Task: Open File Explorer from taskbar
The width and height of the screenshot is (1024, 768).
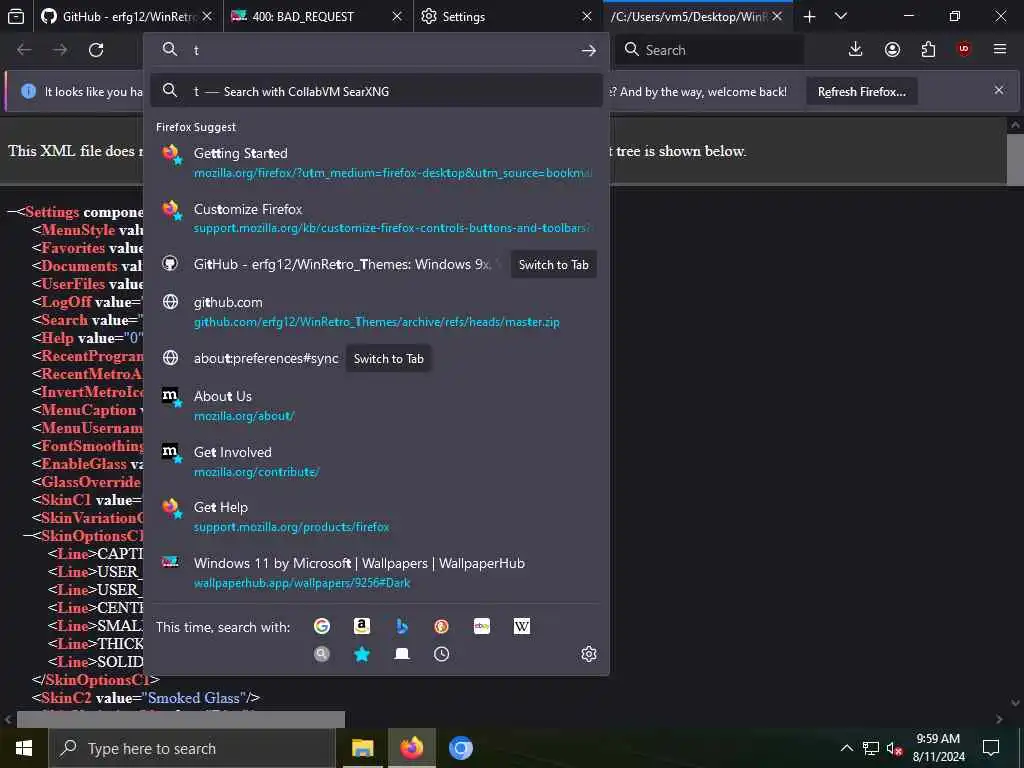Action: point(362,748)
